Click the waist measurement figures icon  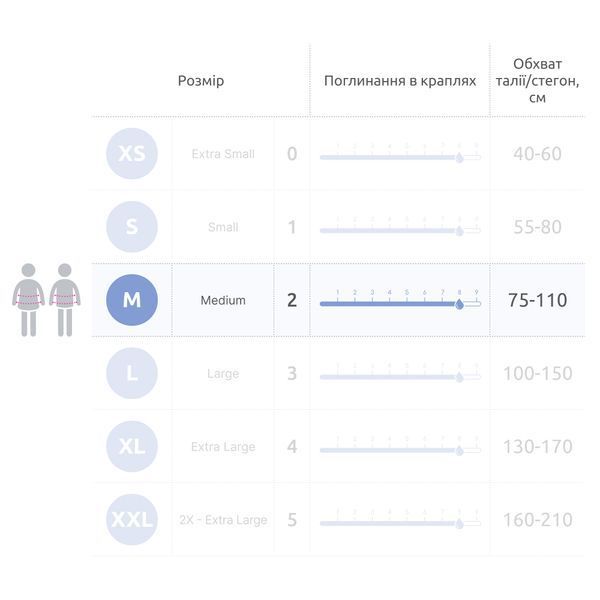pos(46,300)
